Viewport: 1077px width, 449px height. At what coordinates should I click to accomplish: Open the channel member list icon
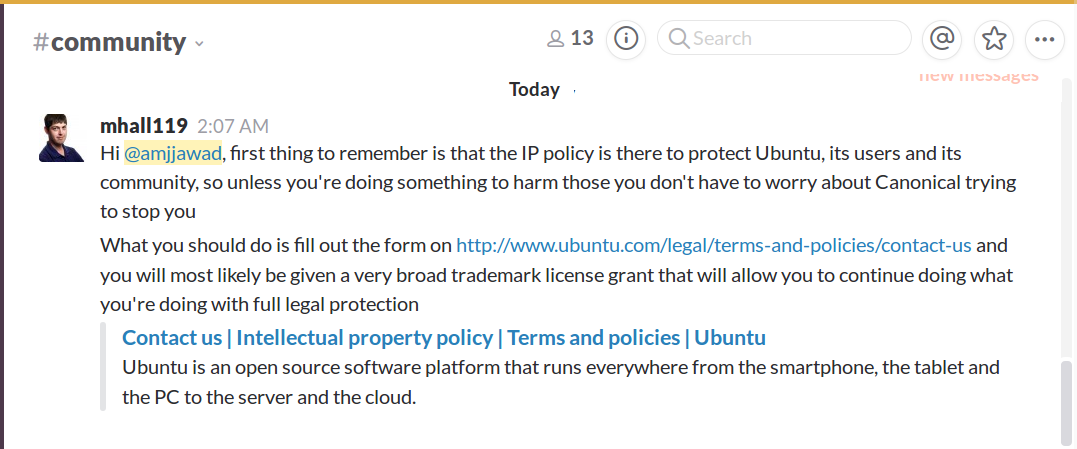(x=556, y=39)
